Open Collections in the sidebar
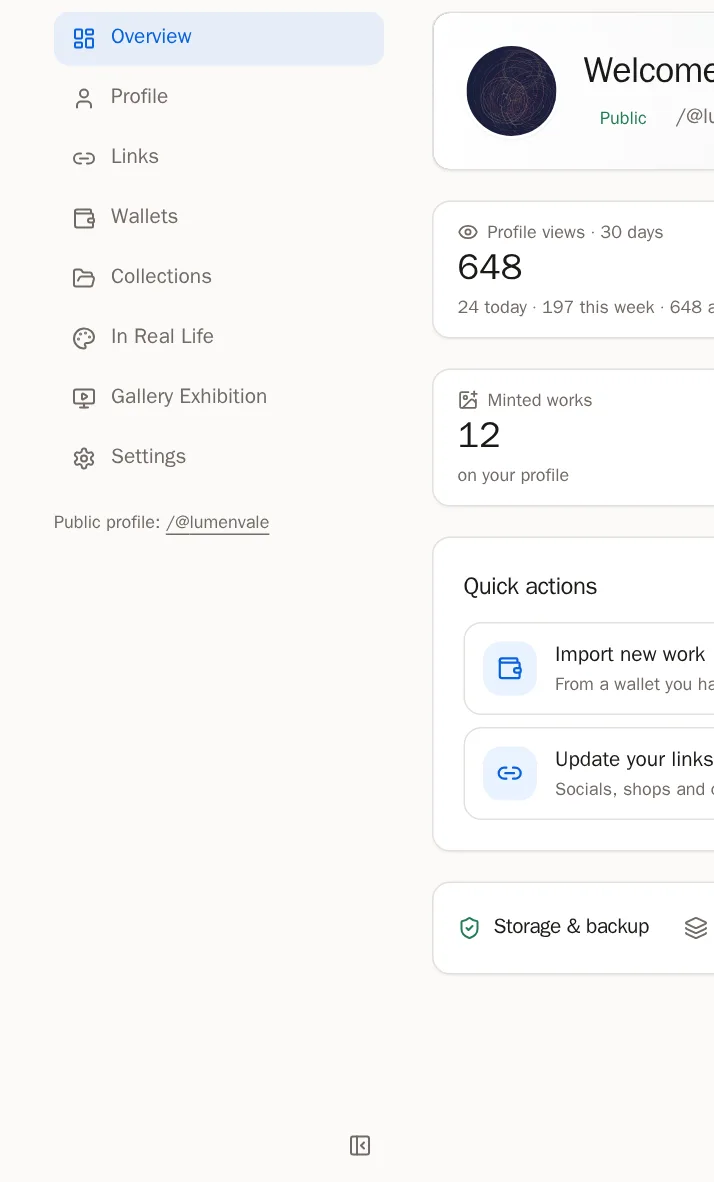This screenshot has width=714, height=1182. point(219,277)
